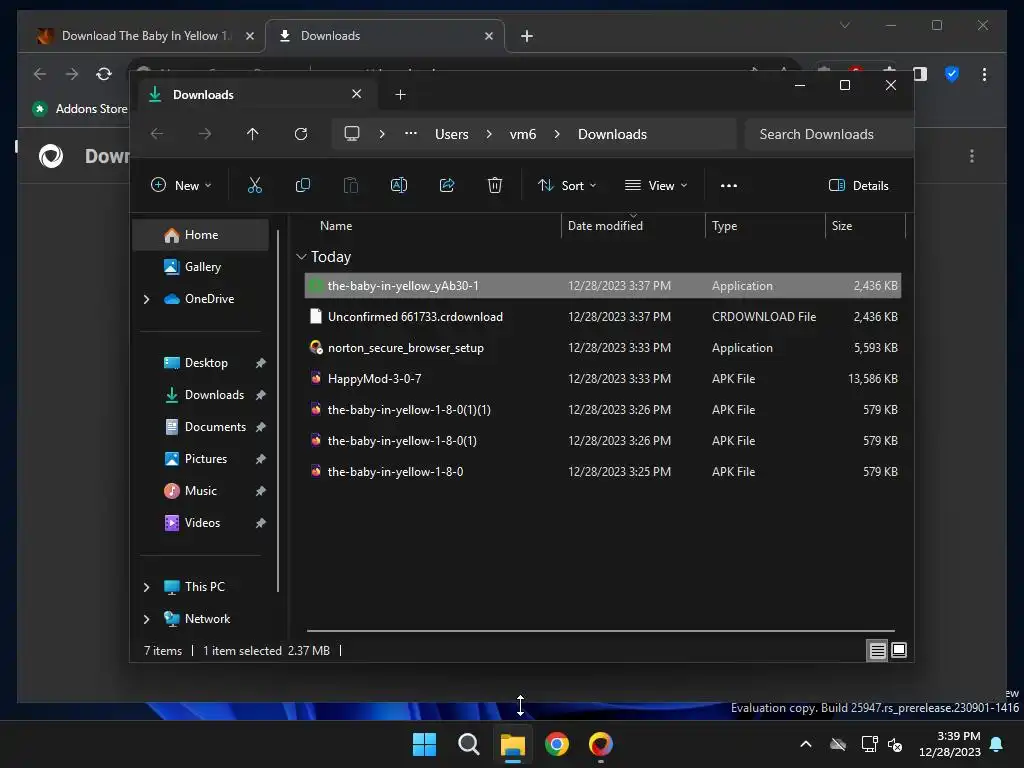Image resolution: width=1024 pixels, height=768 pixels.
Task: Open the taskbar clock showing 3:39 PM
Action: (x=950, y=744)
